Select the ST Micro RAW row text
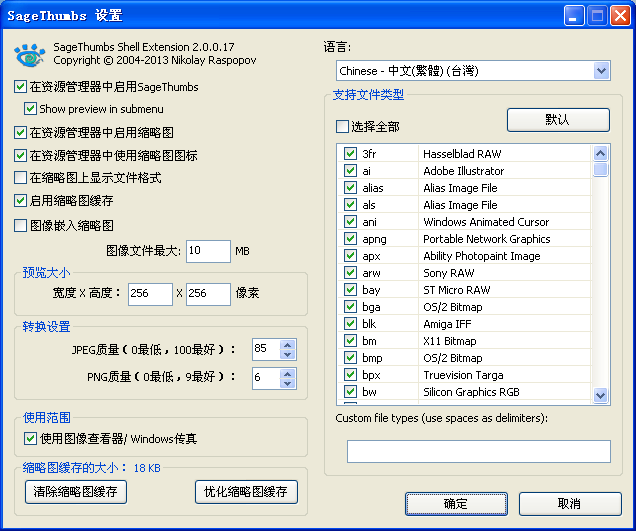636x531 pixels. click(457, 290)
